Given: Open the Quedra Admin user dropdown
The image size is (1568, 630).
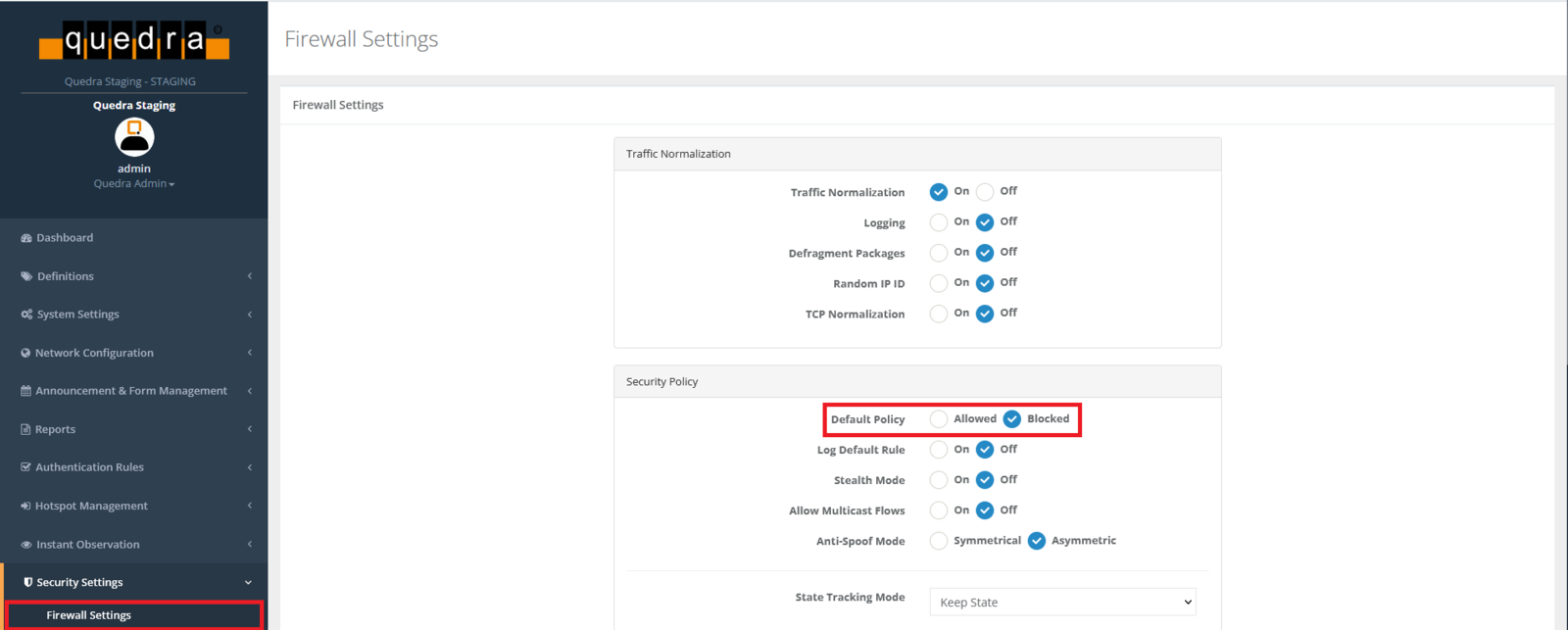Looking at the screenshot, I should click(x=134, y=184).
